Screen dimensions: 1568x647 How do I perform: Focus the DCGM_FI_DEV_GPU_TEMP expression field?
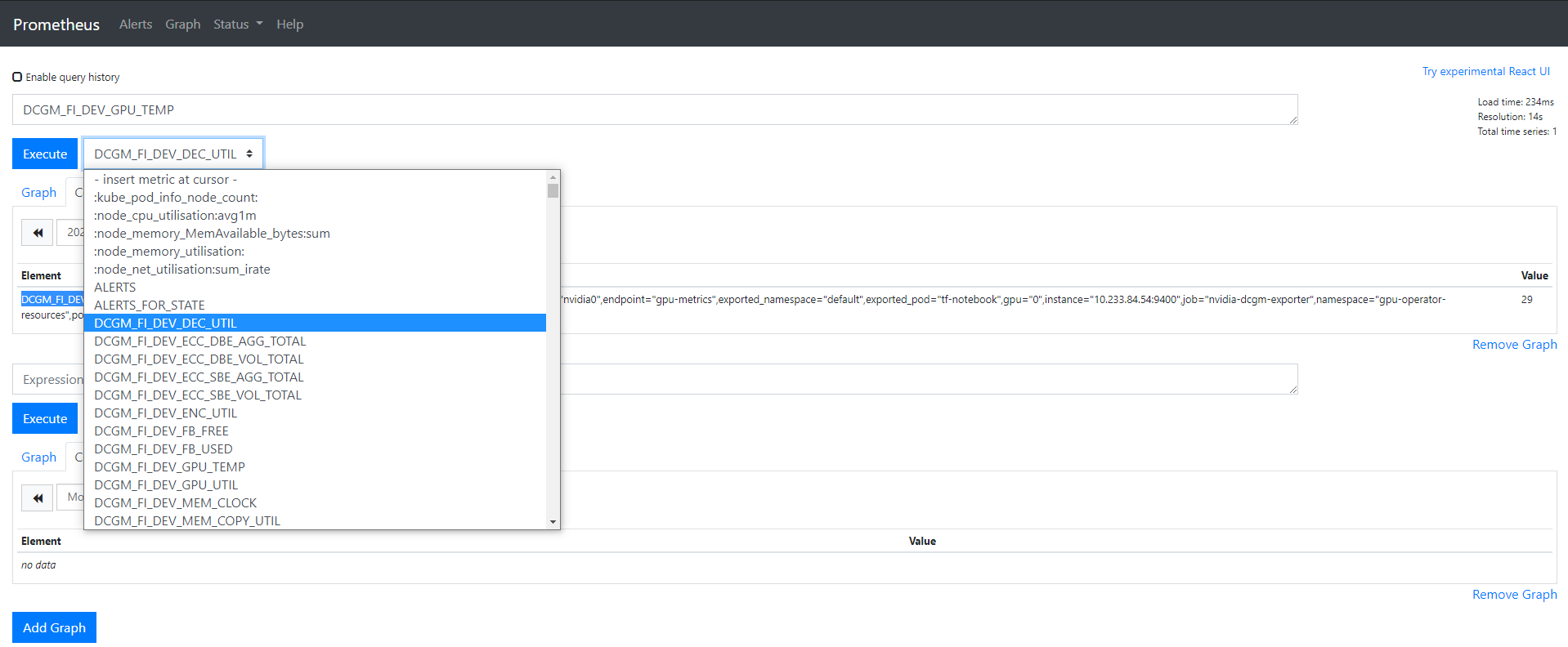click(655, 109)
